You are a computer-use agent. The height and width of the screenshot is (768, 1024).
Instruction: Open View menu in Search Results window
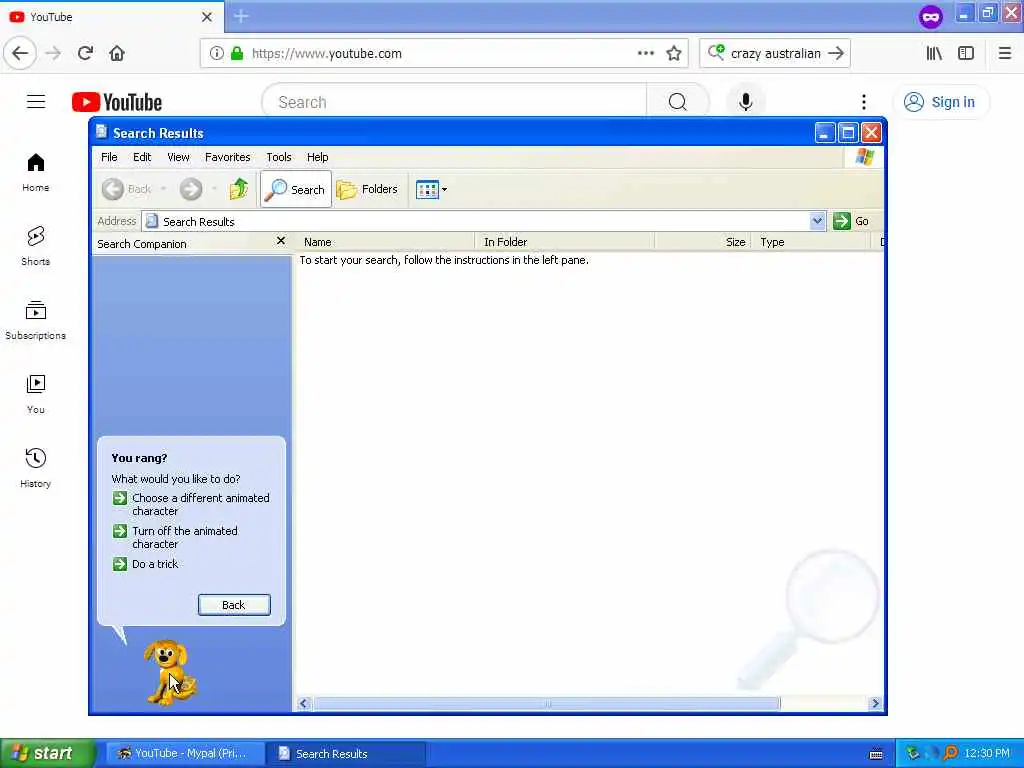point(178,157)
